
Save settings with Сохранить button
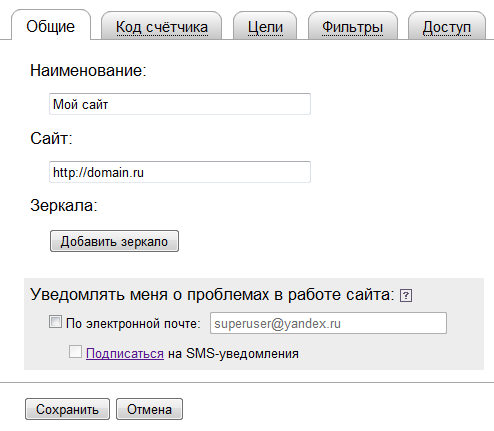coord(67,409)
